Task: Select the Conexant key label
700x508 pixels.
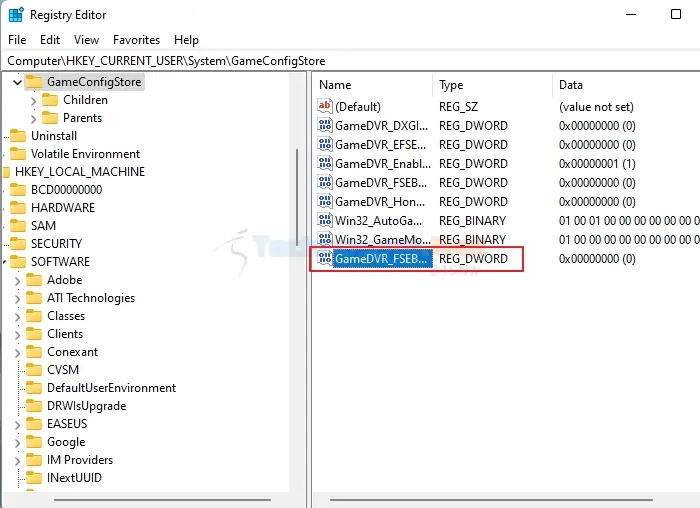Action: point(72,352)
